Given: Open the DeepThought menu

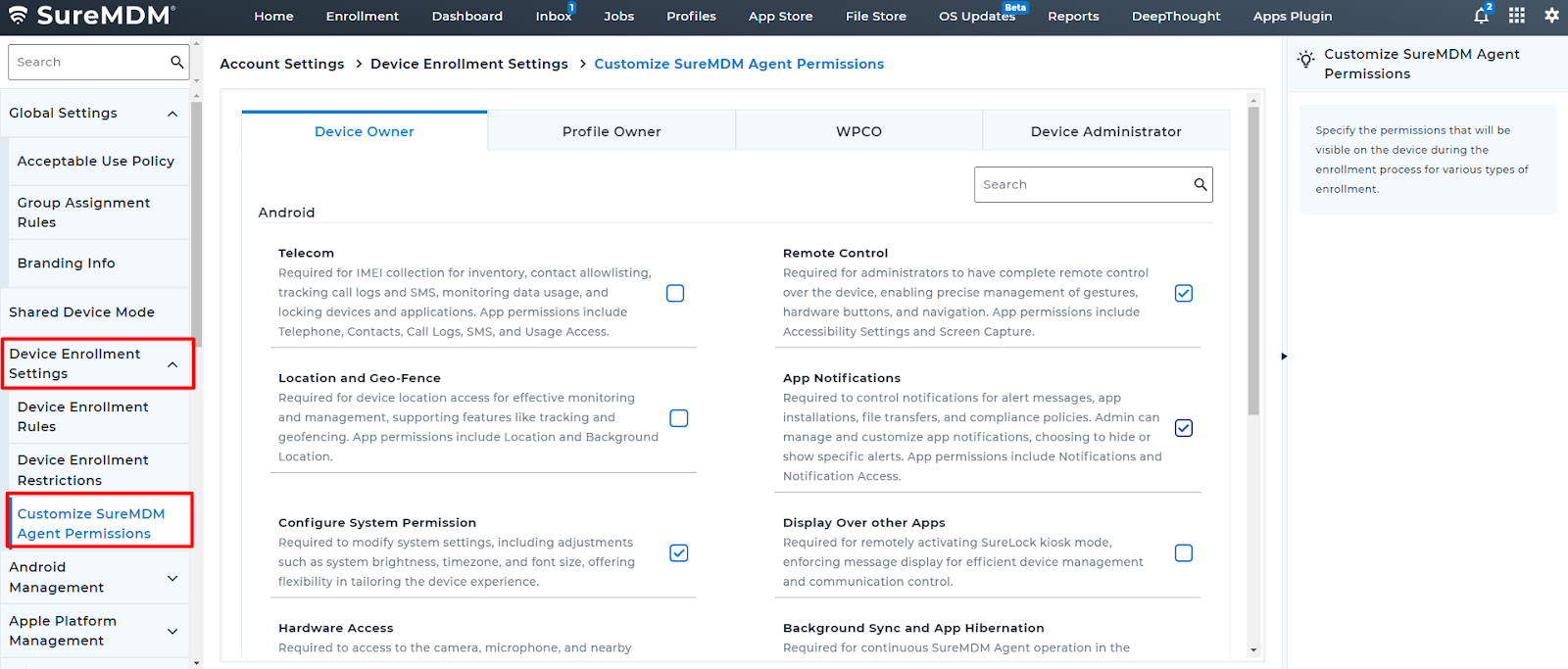Looking at the screenshot, I should click(x=1176, y=17).
